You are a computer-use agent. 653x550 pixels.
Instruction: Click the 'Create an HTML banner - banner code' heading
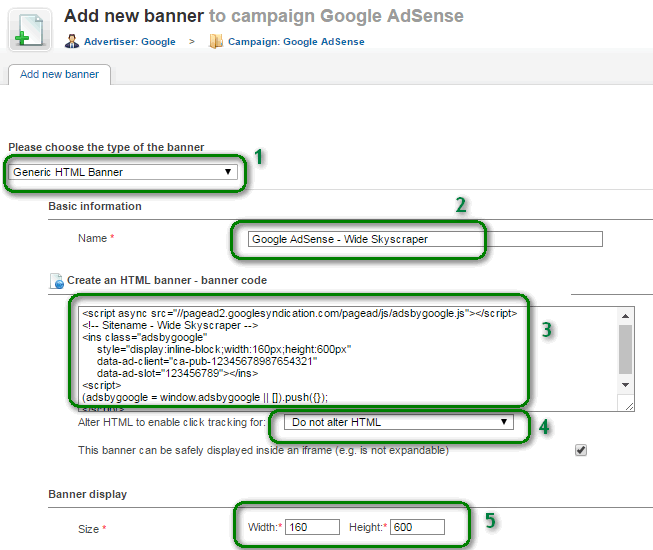point(167,280)
